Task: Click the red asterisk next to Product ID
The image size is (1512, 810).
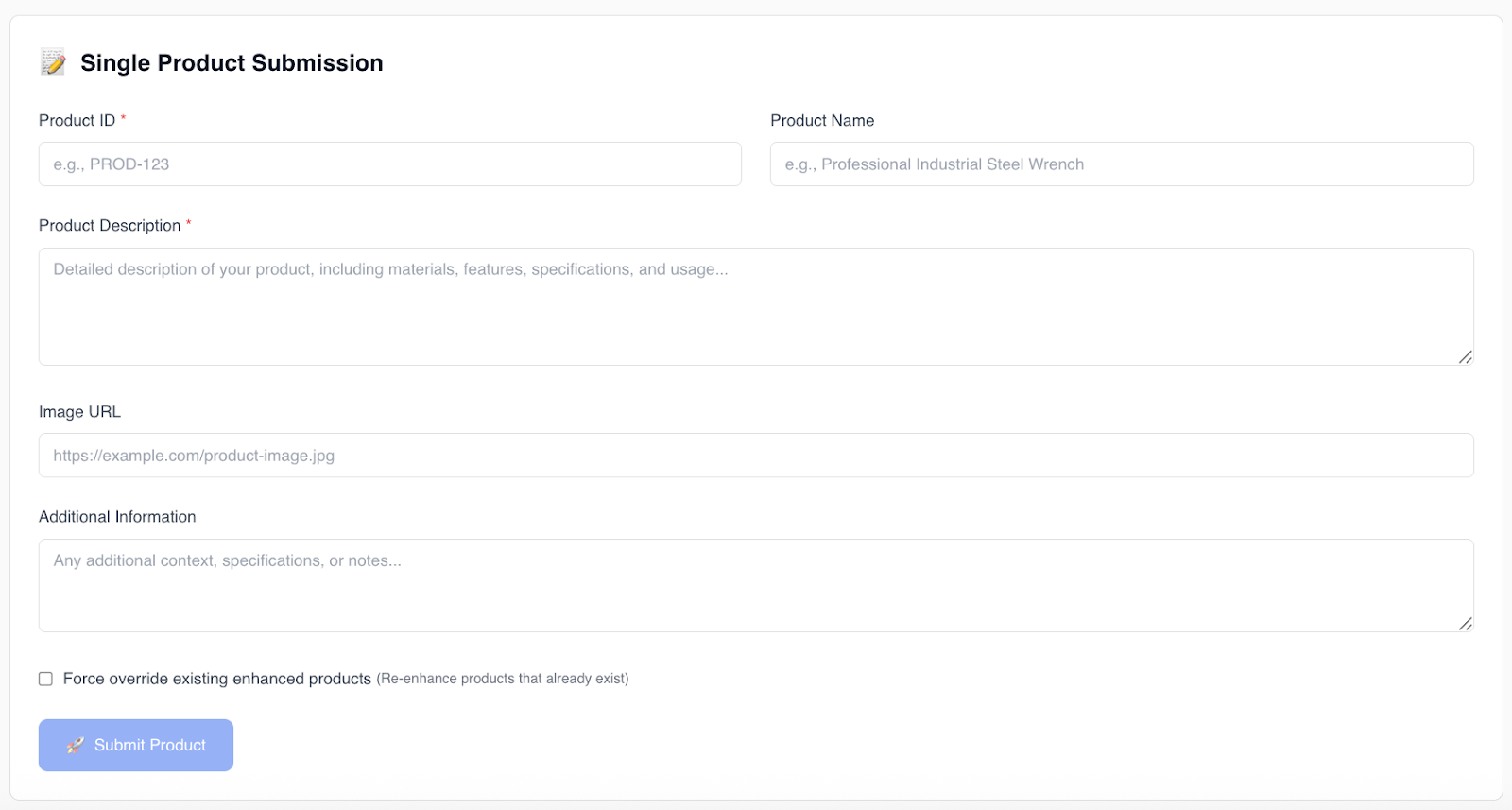Action: tap(123, 118)
